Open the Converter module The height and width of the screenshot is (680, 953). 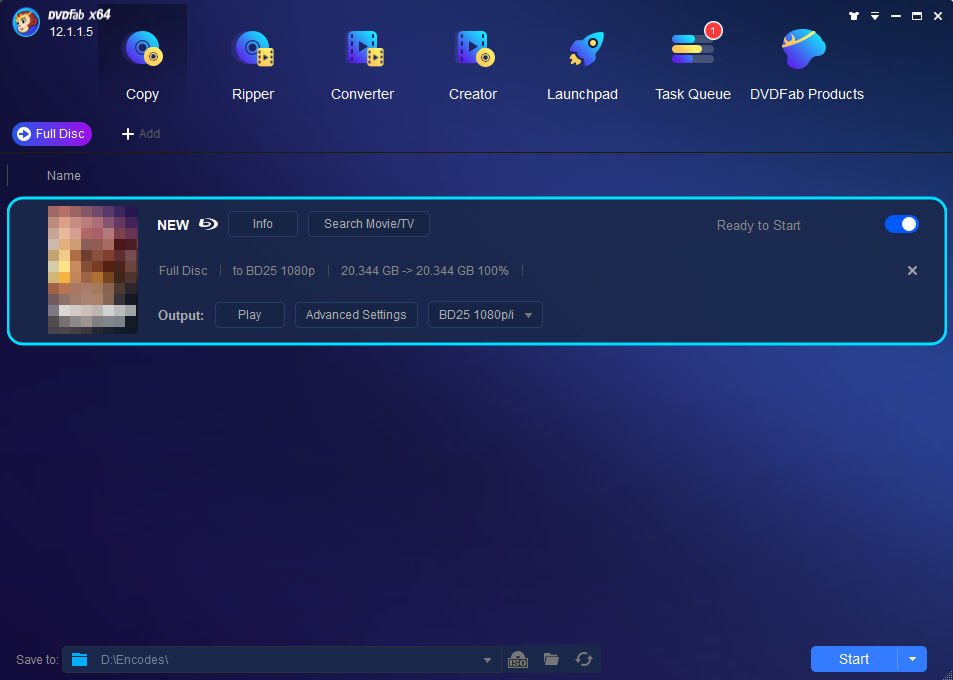(363, 65)
